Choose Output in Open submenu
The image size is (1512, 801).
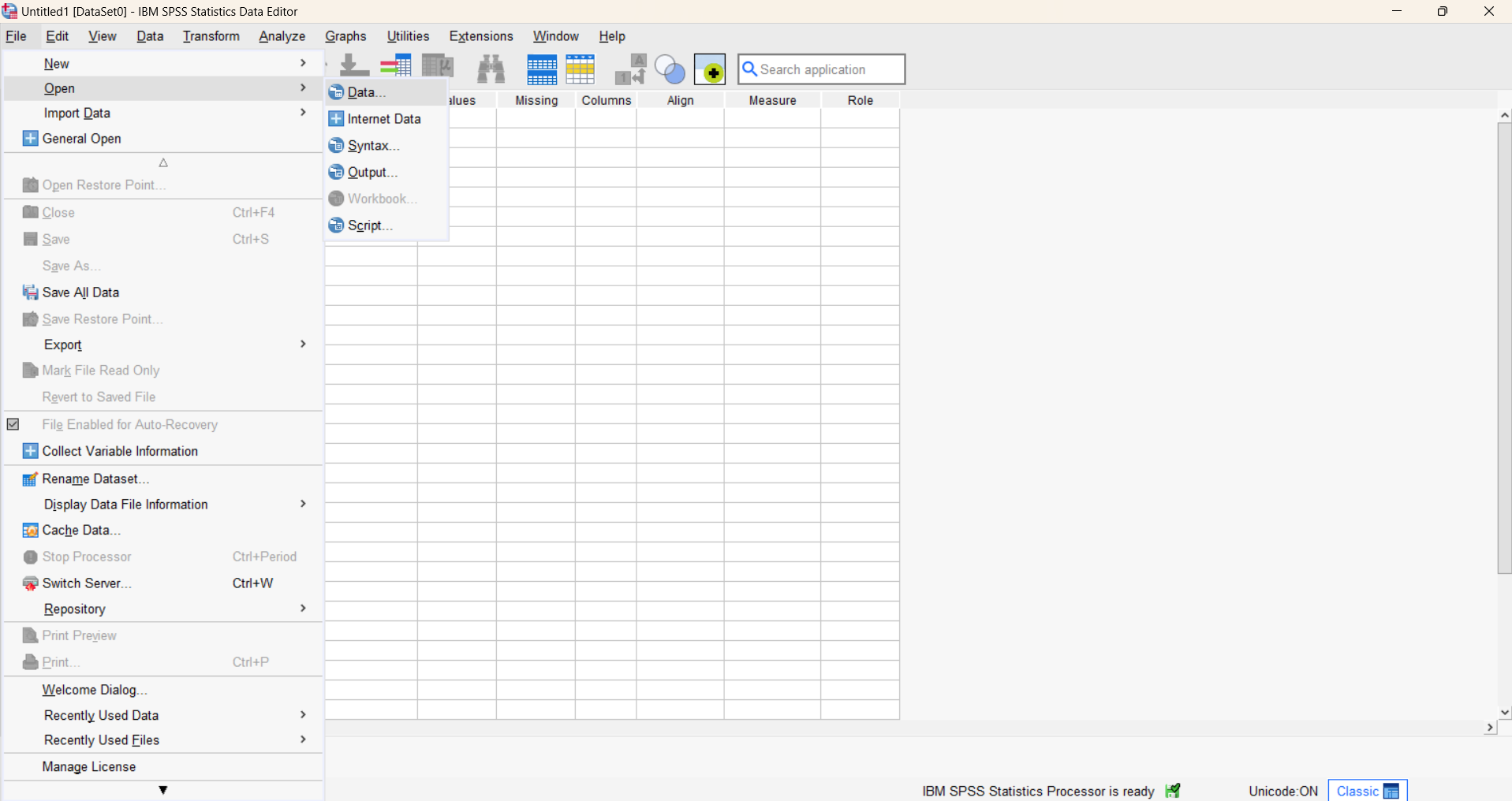386,172
